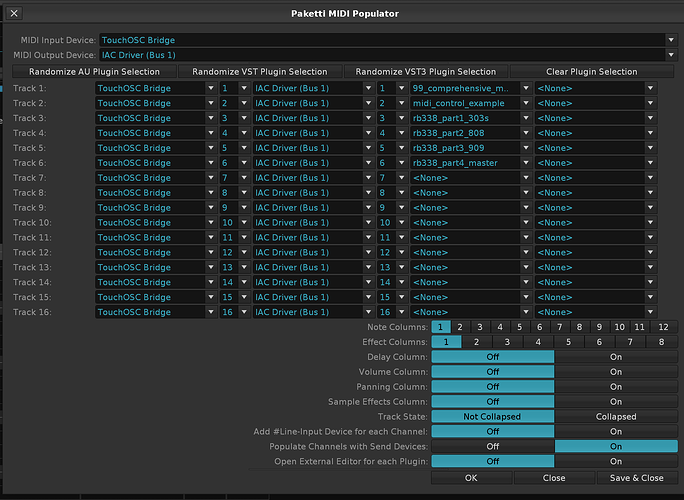Set Note Columns to 1
The image size is (684, 500).
pos(441,327)
